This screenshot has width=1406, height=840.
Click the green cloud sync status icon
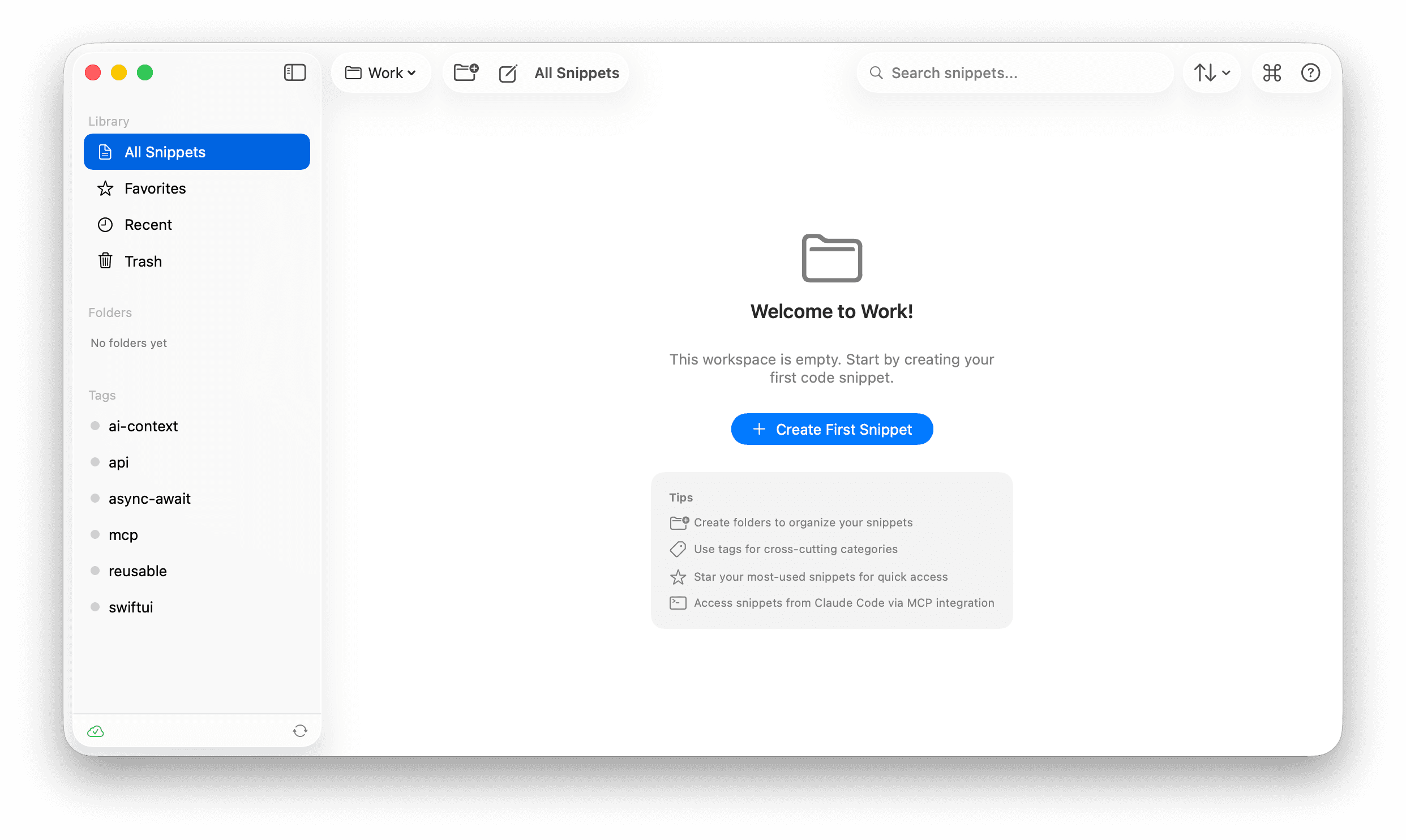96,731
